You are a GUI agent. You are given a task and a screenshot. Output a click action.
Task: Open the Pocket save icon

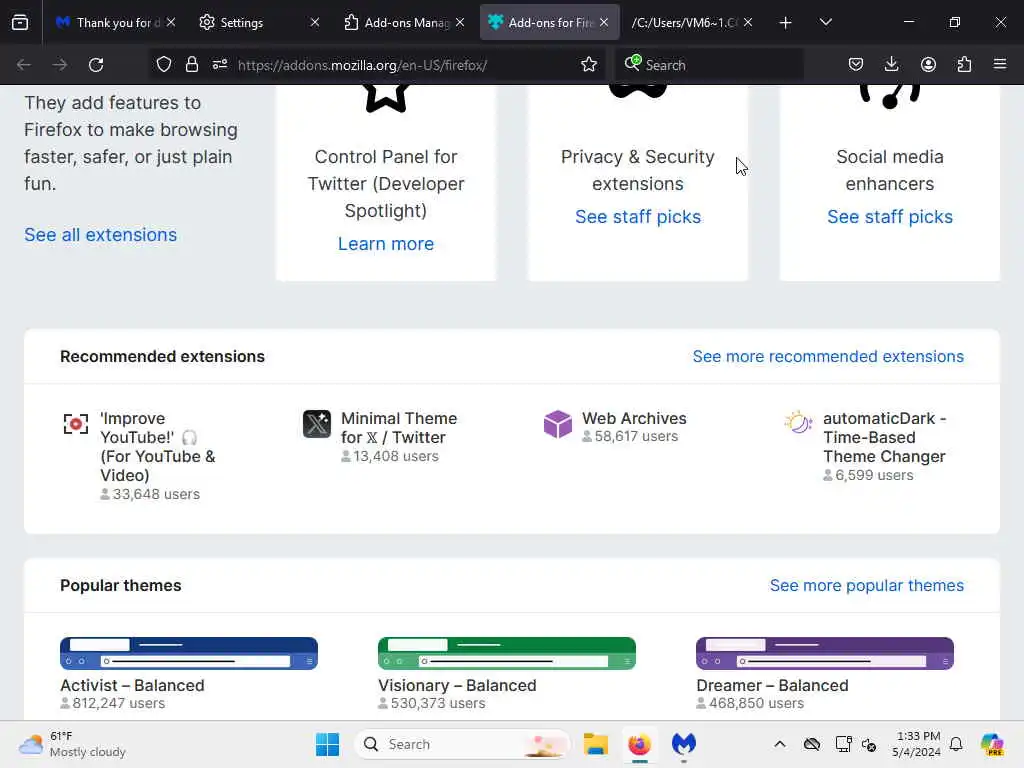[x=856, y=65]
